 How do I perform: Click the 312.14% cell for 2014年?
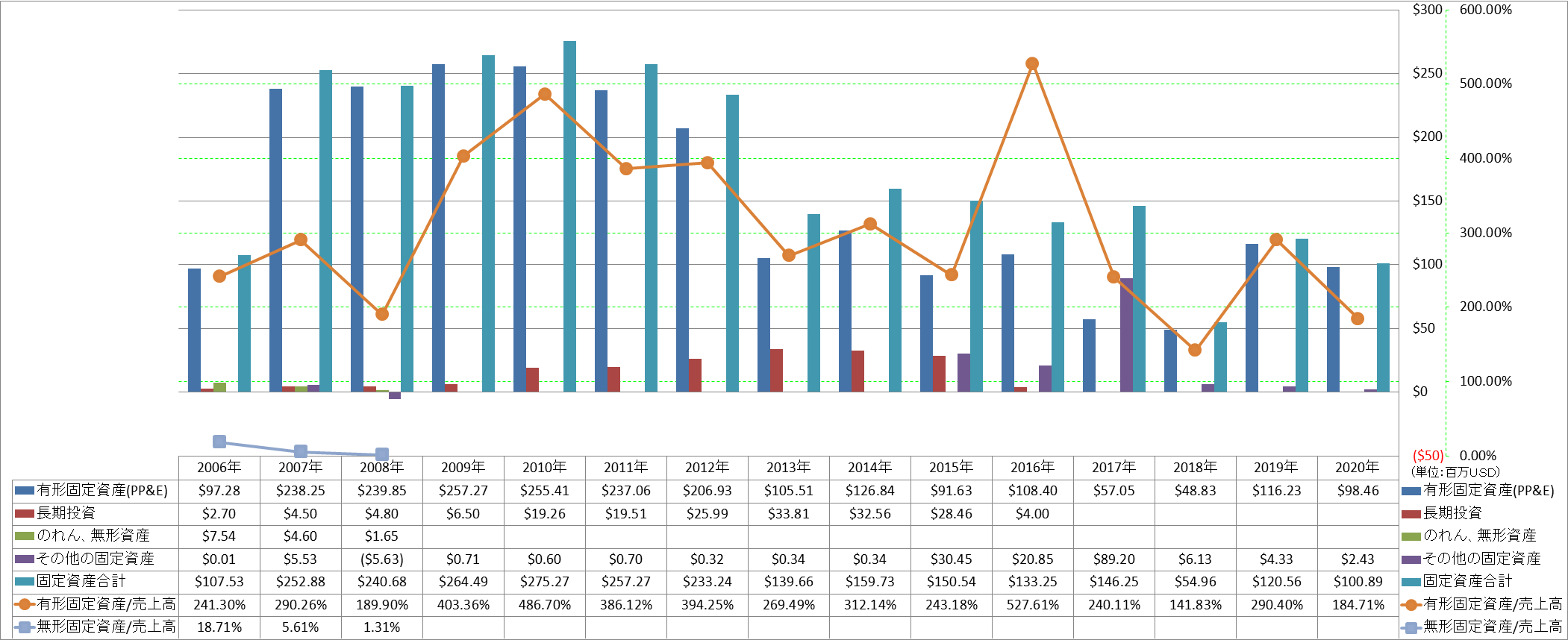[x=869, y=605]
